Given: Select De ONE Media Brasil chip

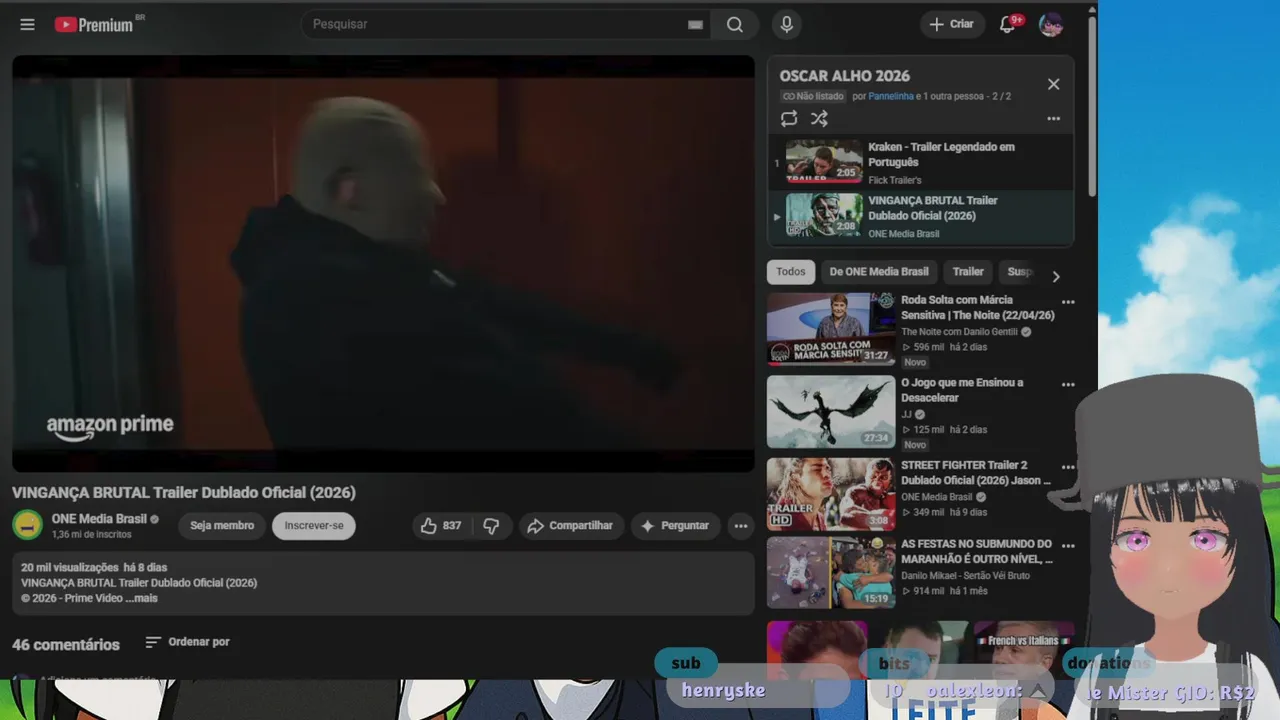Looking at the screenshot, I should click(879, 272).
